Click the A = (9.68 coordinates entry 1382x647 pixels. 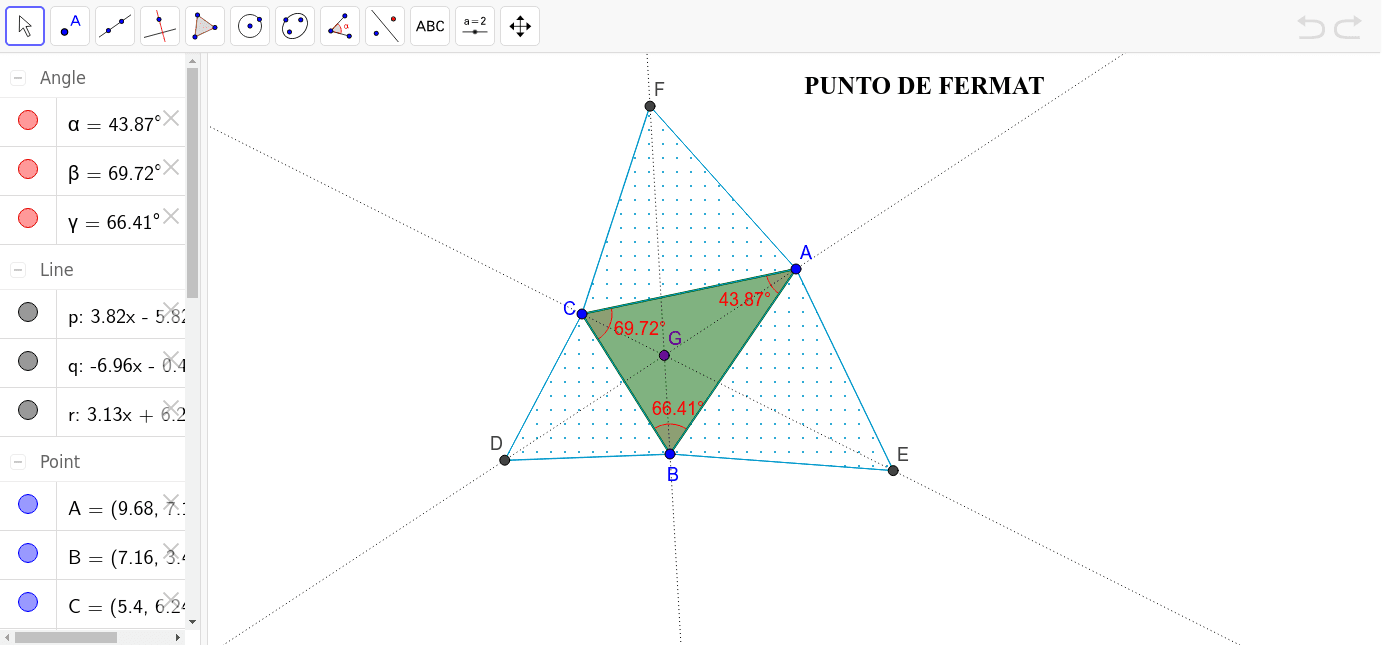[x=126, y=509]
